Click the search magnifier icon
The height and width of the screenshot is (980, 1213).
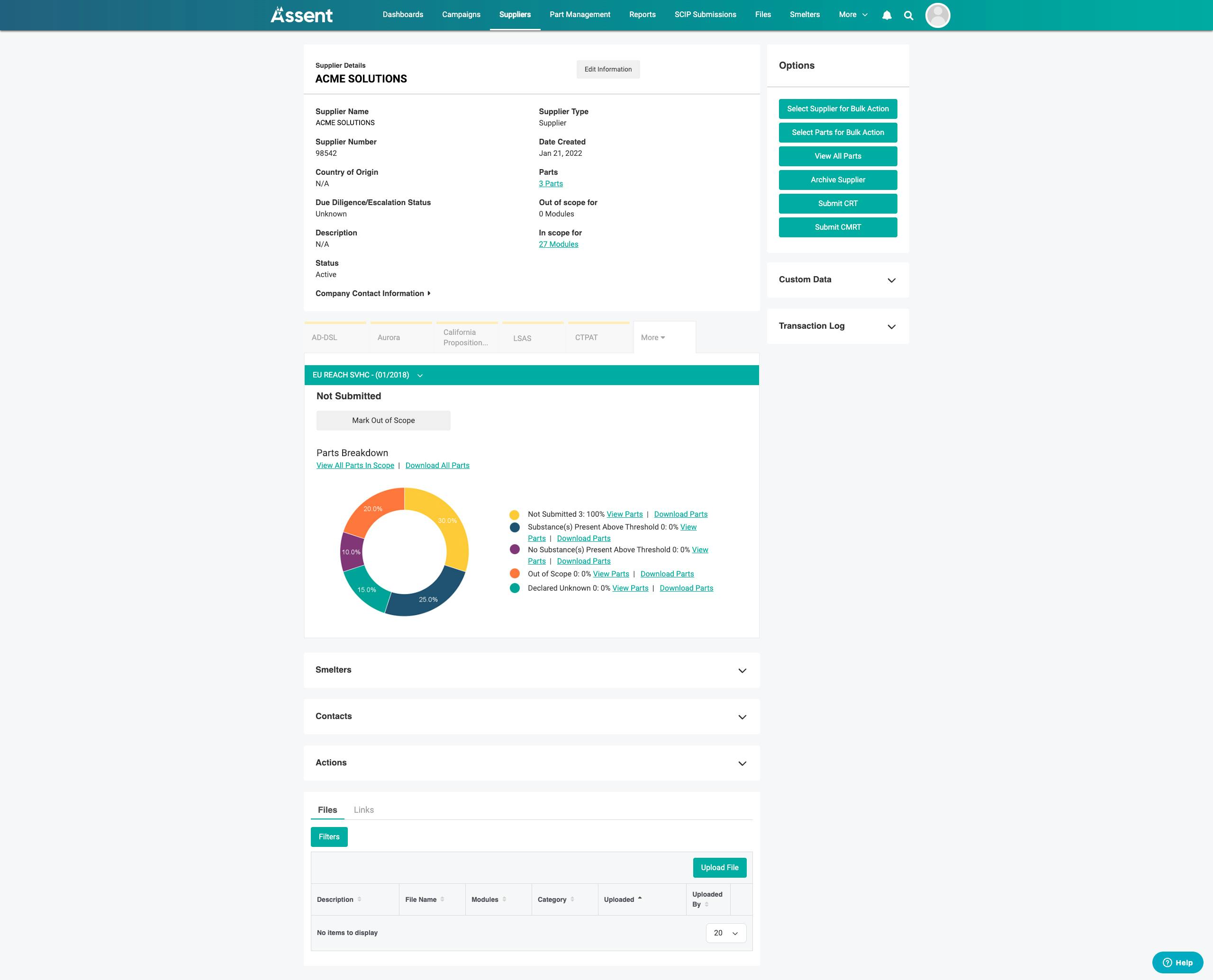908,15
